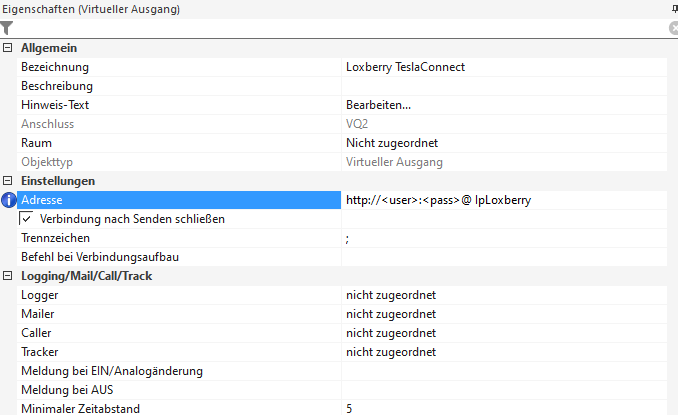Select the Caller property label
The width and height of the screenshot is (678, 415).
click(36, 333)
